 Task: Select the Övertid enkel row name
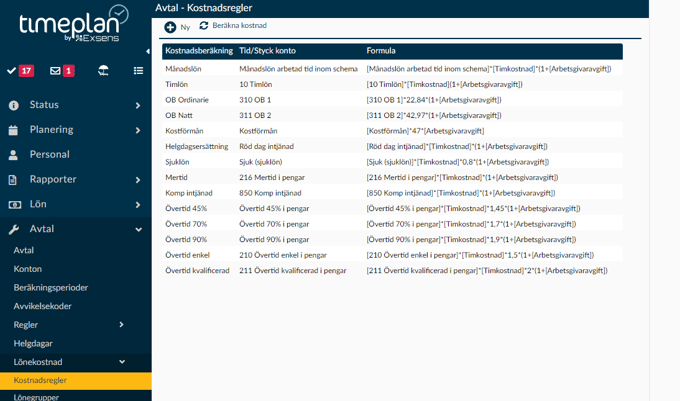point(187,255)
